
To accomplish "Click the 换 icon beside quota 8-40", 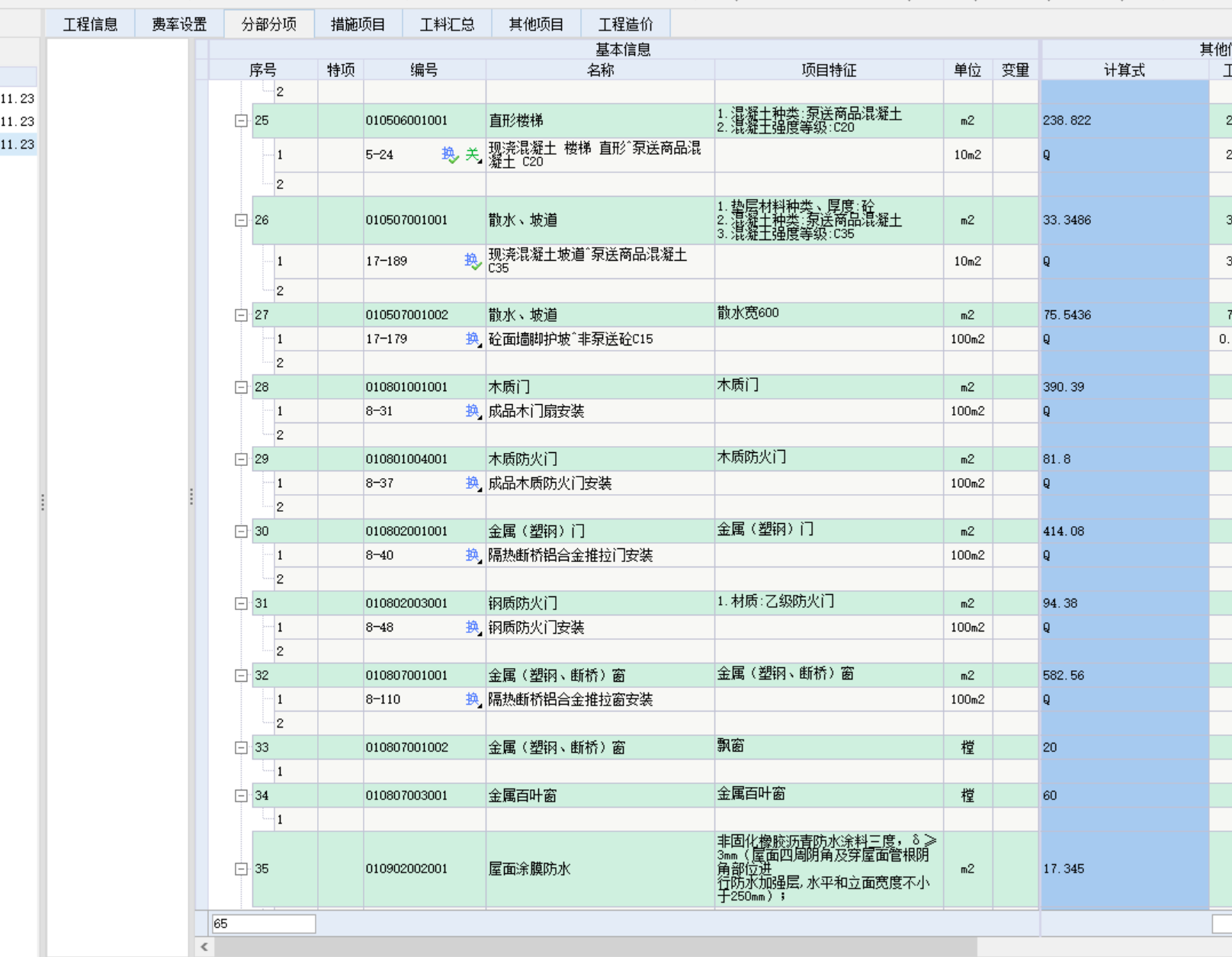I will (470, 555).
